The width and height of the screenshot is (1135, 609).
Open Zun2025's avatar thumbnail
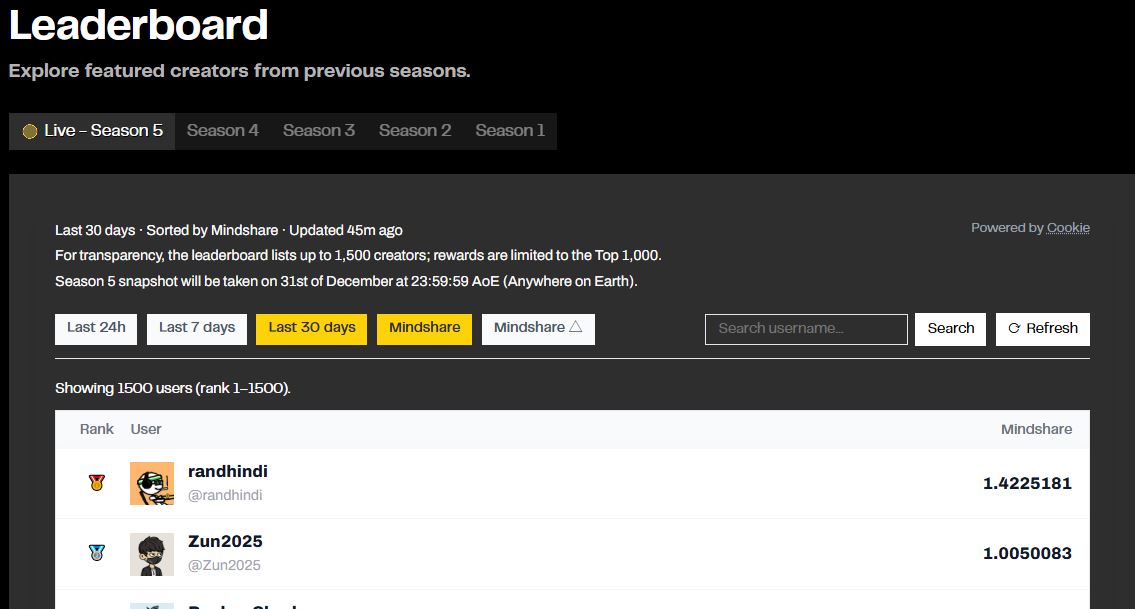(x=152, y=554)
